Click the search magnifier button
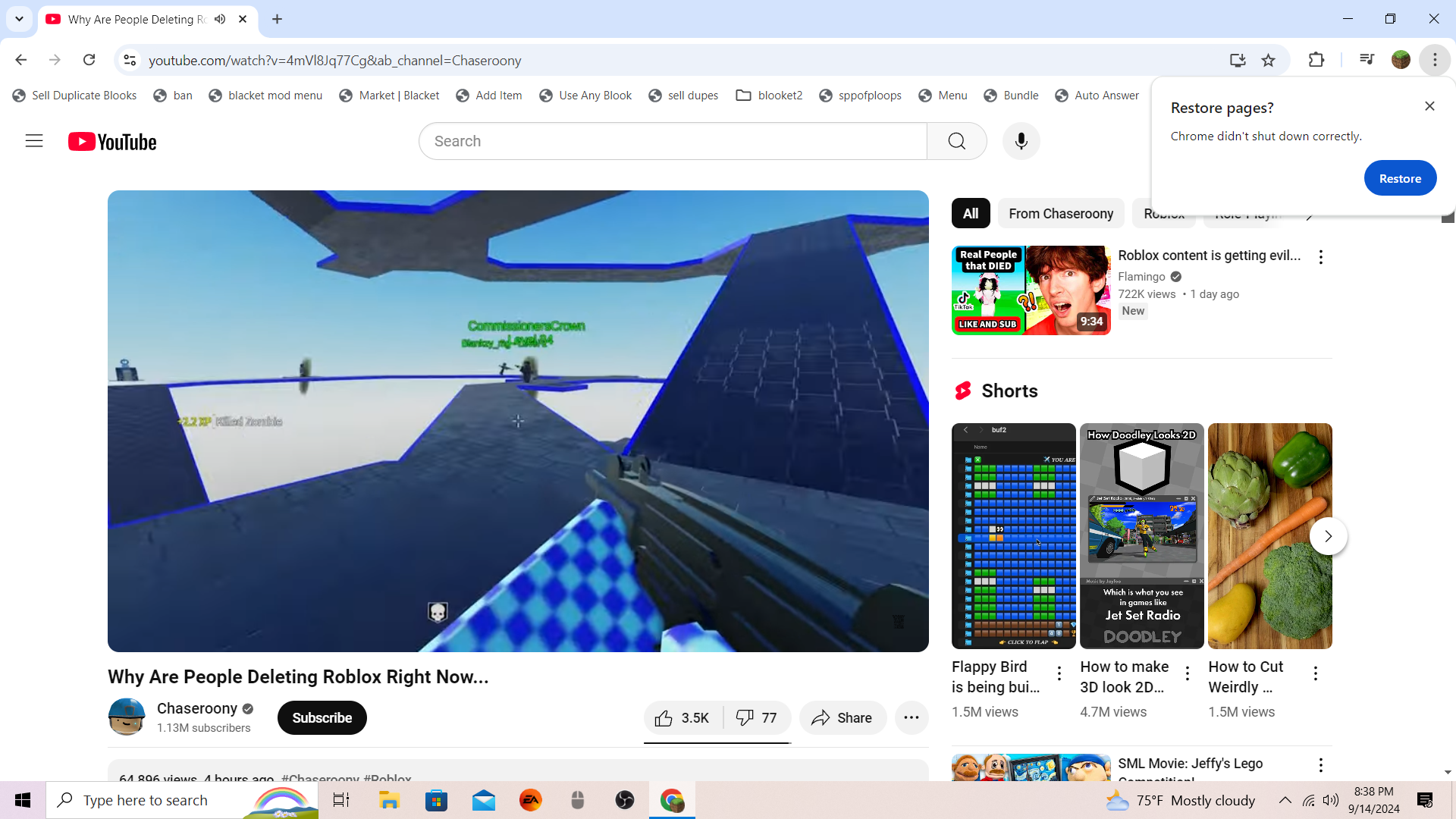The width and height of the screenshot is (1456, 819). pos(956,141)
